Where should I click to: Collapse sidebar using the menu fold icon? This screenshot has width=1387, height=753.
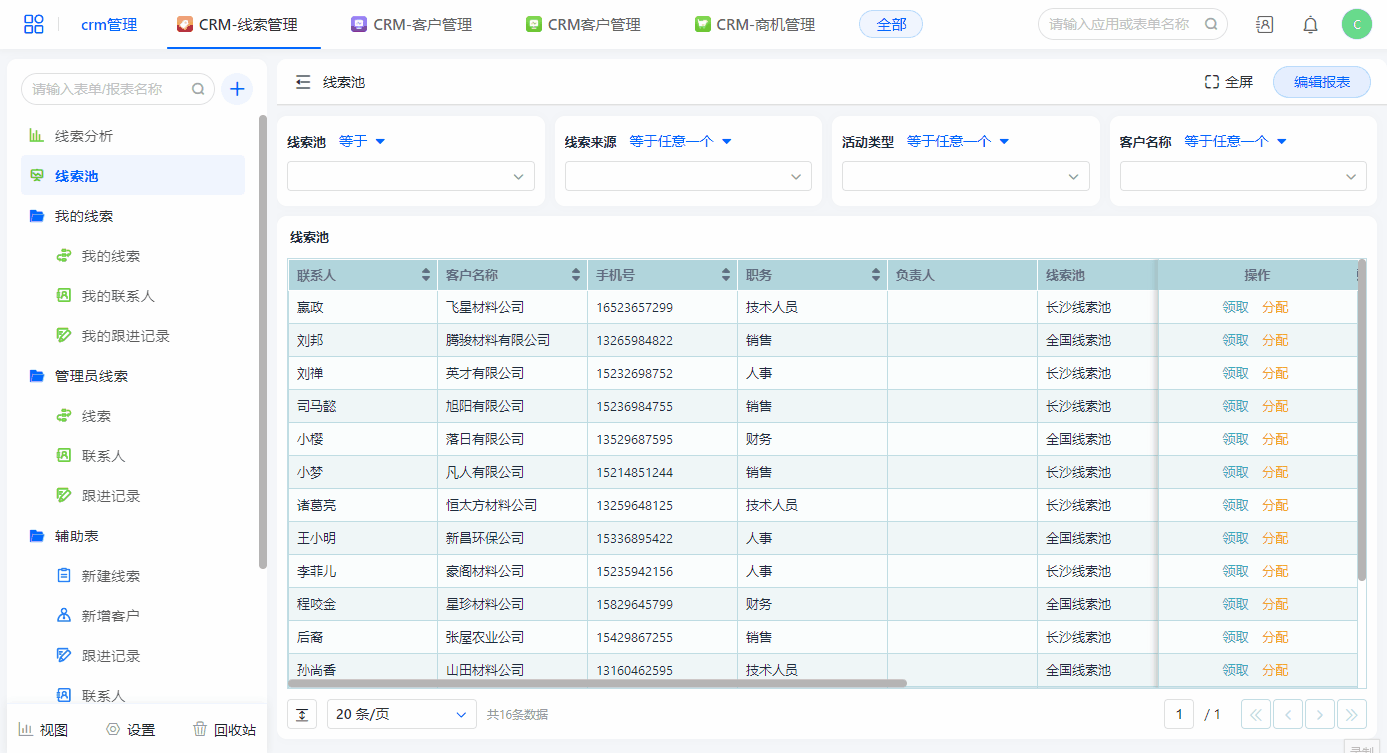click(x=303, y=82)
